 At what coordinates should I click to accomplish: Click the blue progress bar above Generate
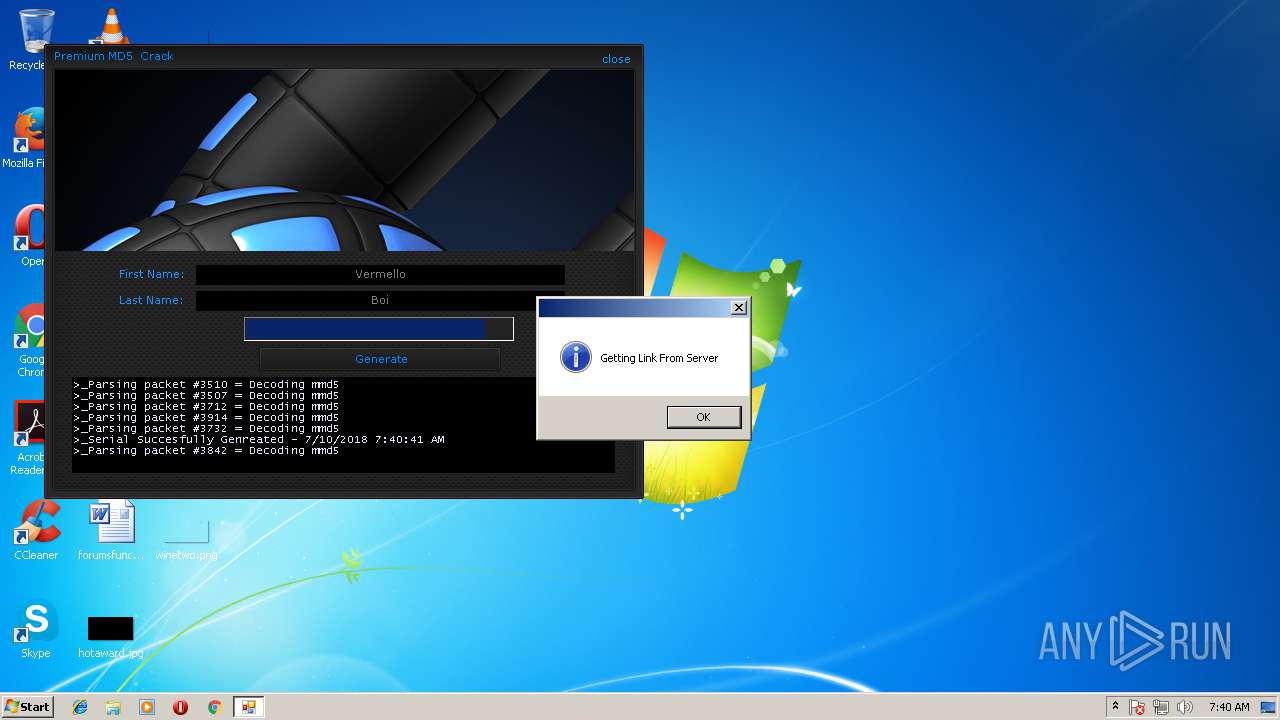point(379,329)
